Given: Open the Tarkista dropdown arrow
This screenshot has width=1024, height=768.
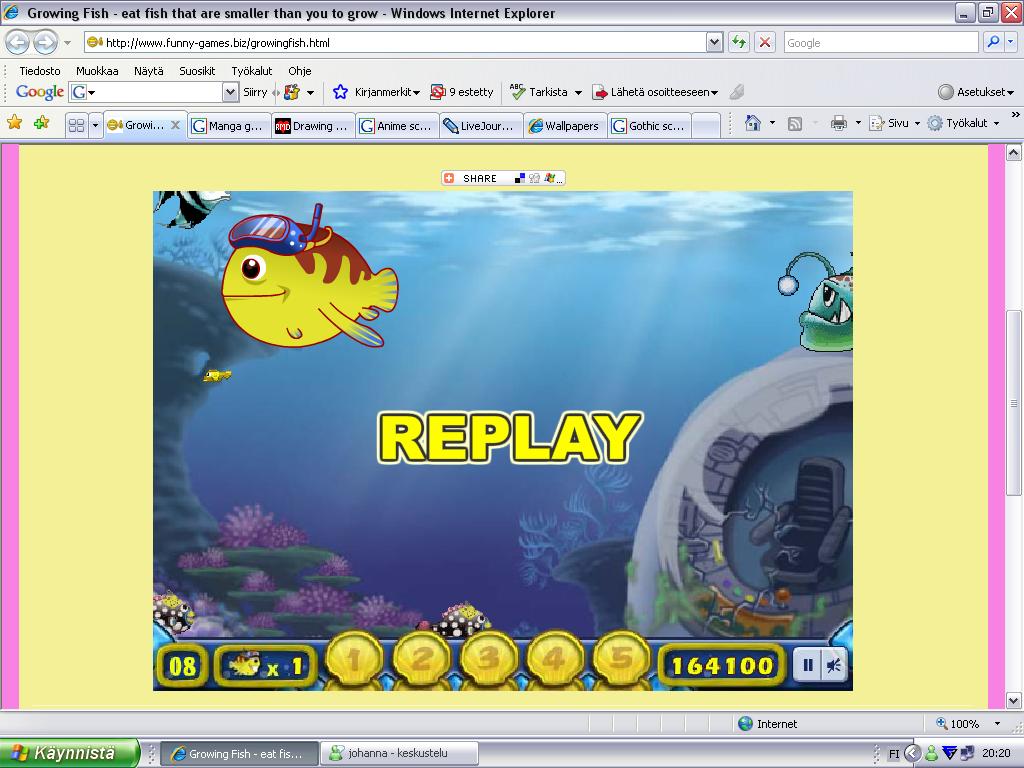Looking at the screenshot, I should click(578, 93).
